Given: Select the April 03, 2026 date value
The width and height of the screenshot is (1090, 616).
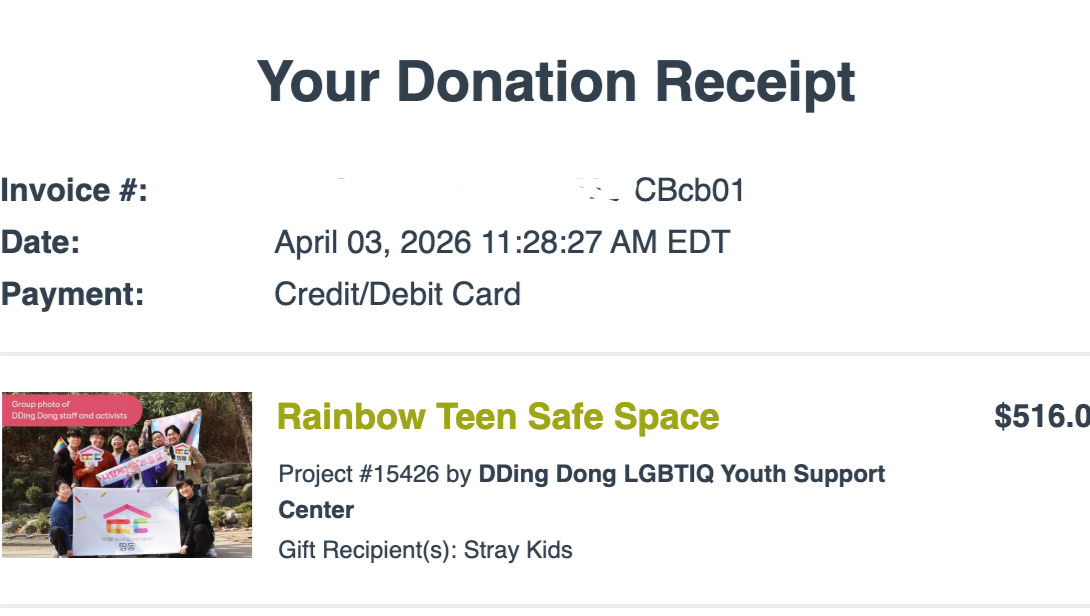Looking at the screenshot, I should (x=502, y=243).
